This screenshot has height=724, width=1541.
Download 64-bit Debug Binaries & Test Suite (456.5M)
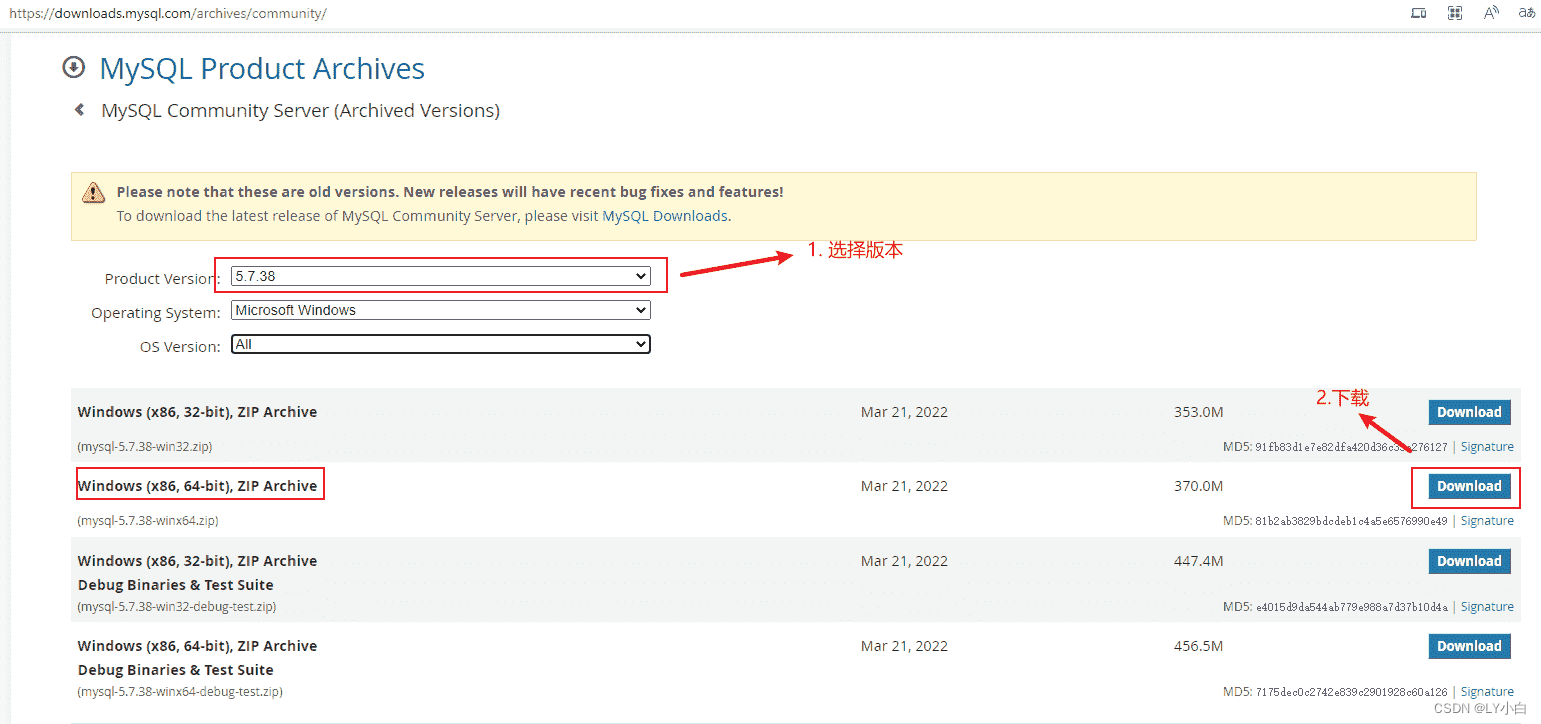point(1469,646)
